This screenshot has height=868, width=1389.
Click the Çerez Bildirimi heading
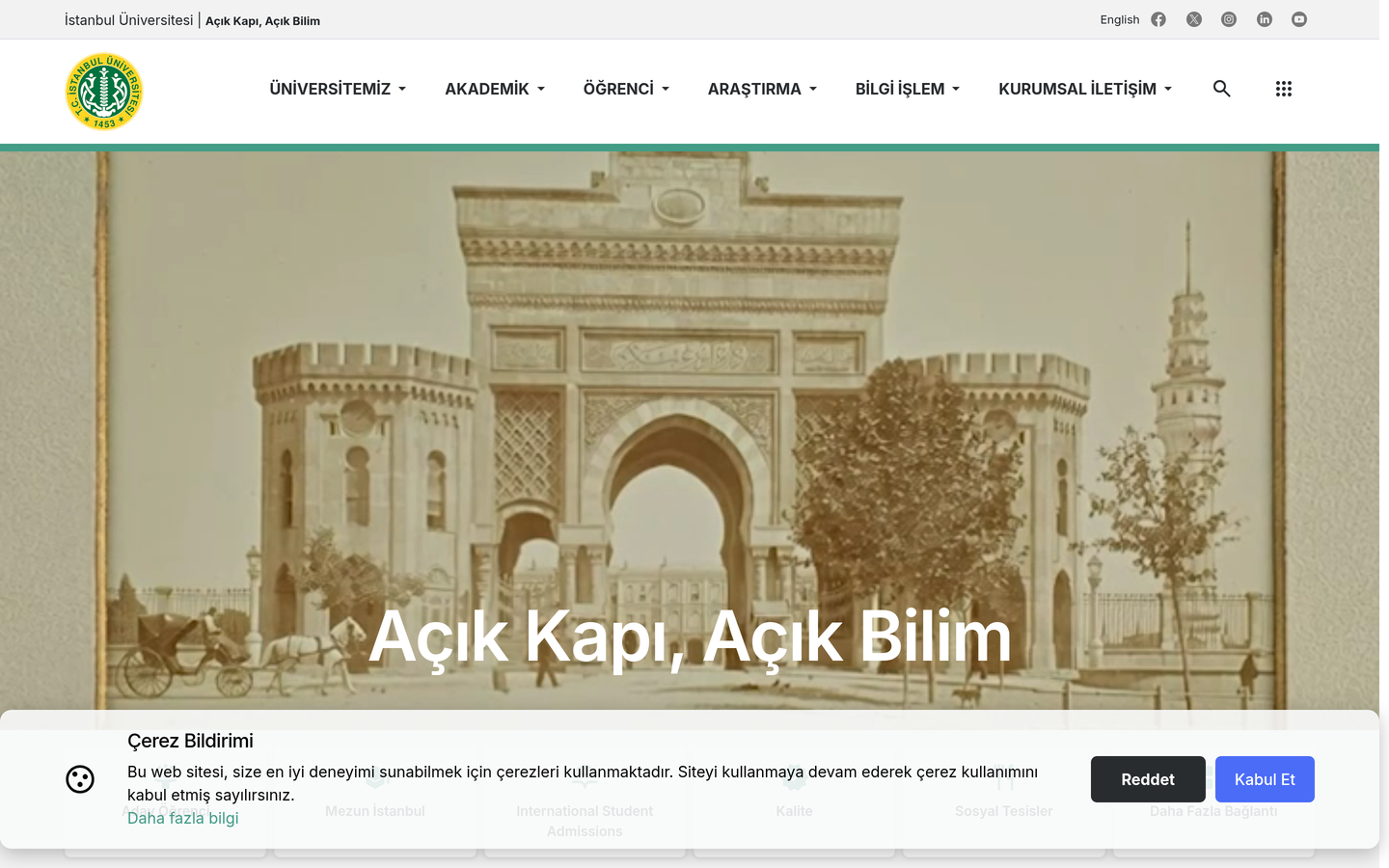pos(190,741)
